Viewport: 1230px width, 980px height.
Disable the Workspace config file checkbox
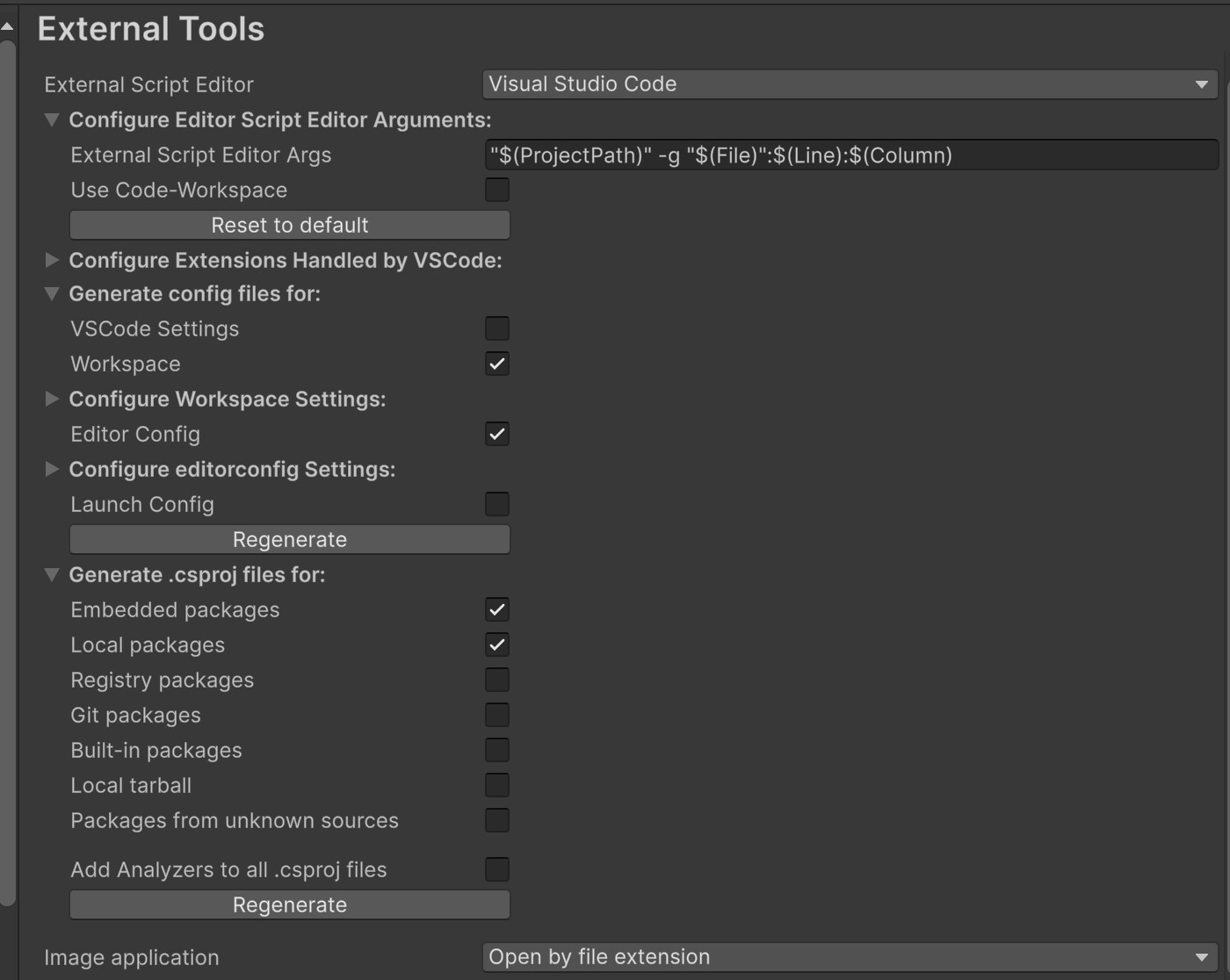(x=497, y=363)
